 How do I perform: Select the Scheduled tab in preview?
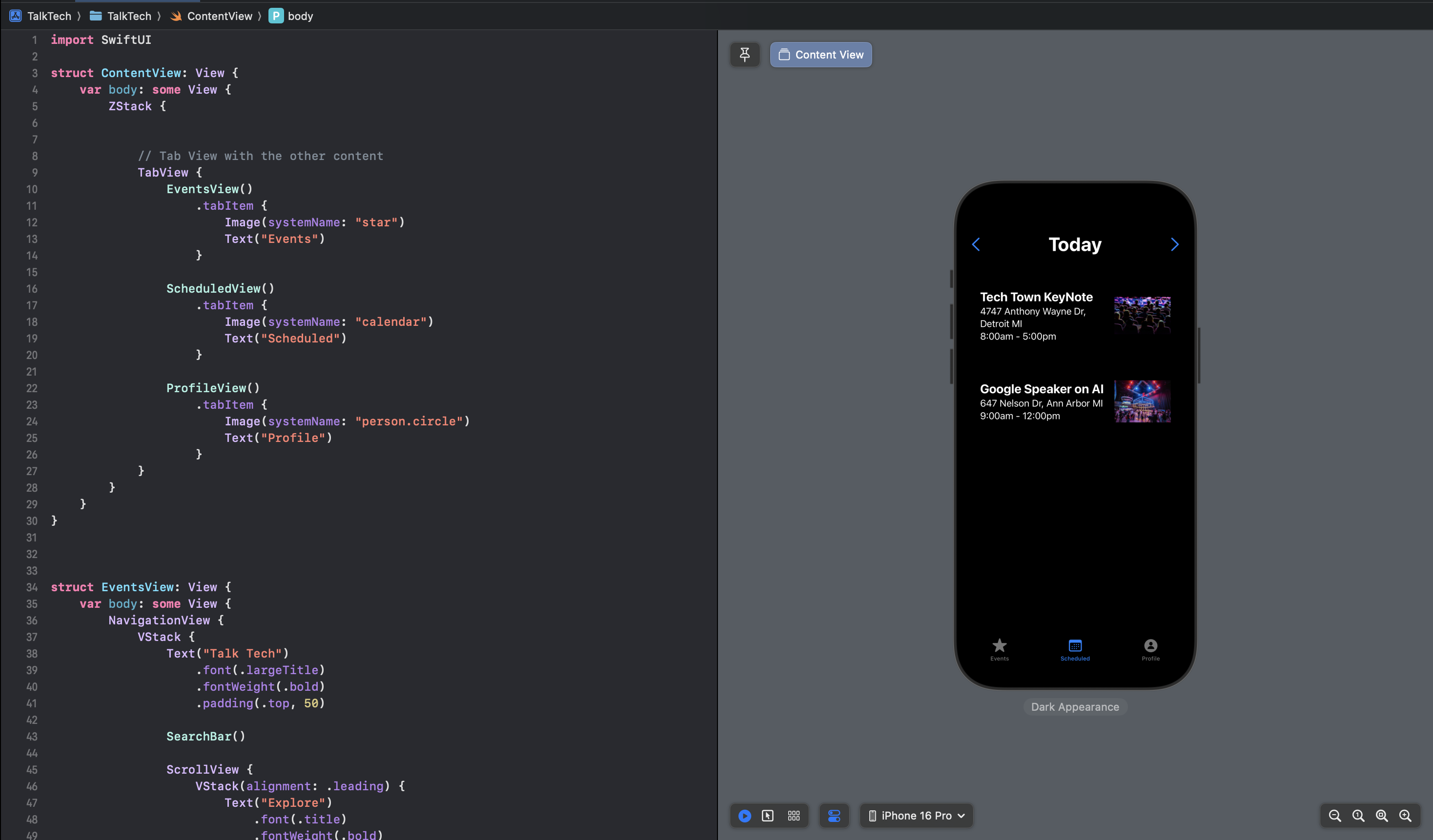[1075, 649]
